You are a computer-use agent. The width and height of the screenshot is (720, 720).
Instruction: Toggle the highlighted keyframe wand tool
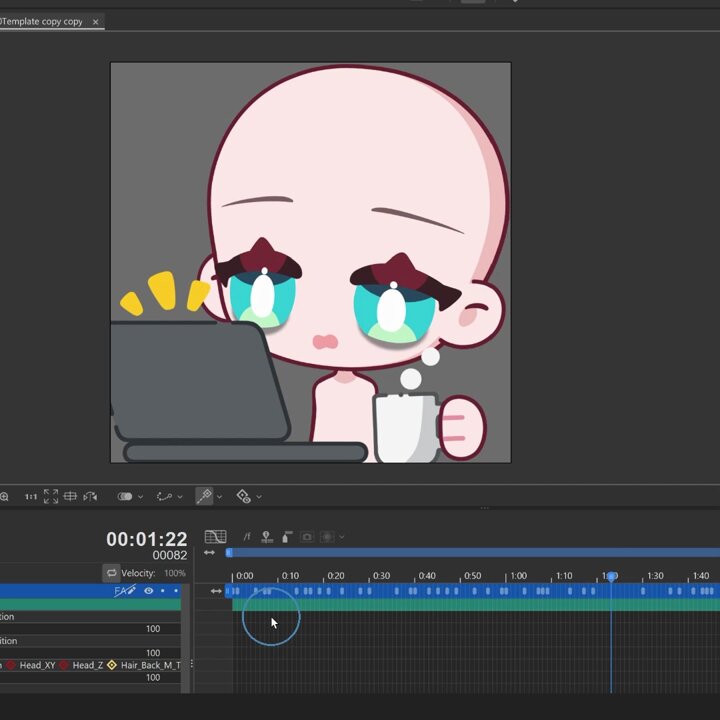tap(204, 496)
